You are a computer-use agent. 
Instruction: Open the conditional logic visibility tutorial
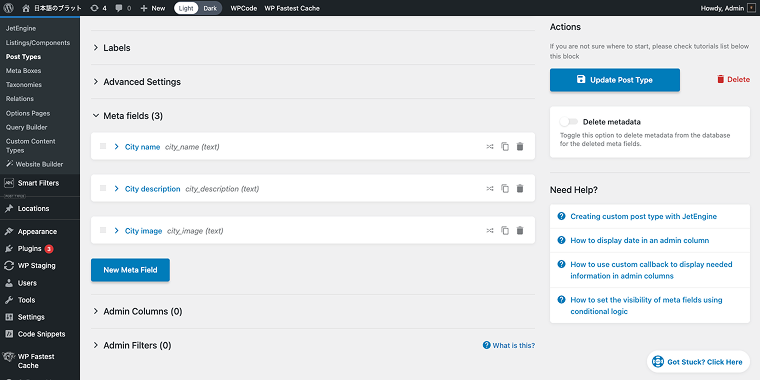click(647, 306)
